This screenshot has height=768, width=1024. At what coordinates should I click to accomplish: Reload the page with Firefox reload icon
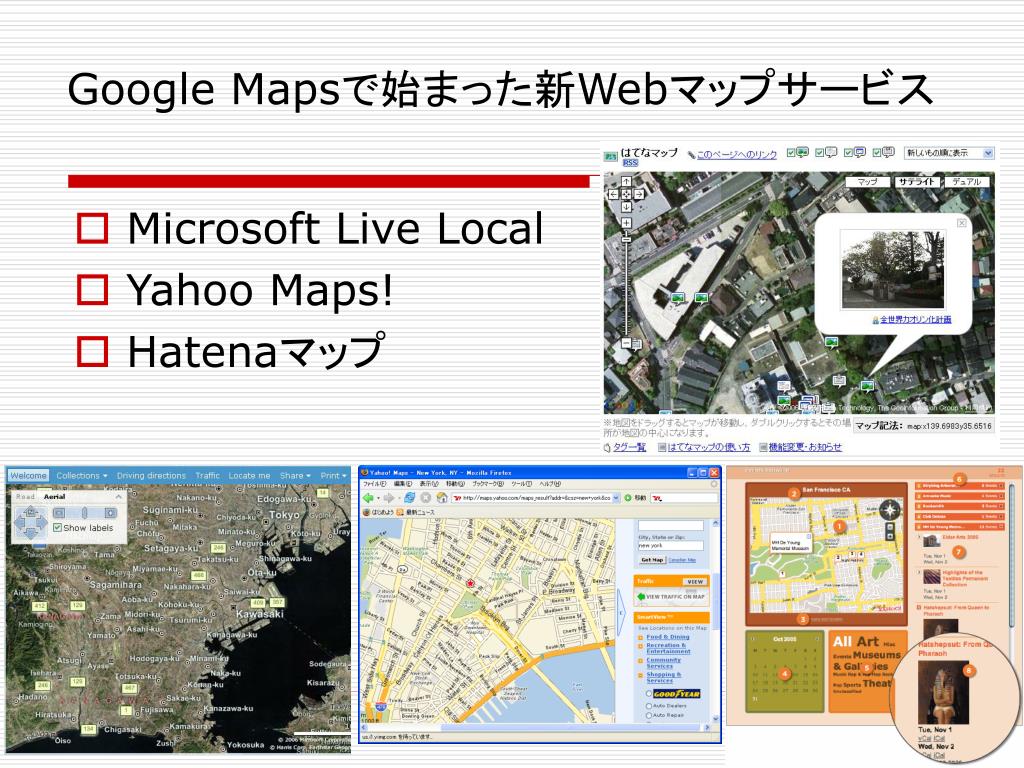409,498
